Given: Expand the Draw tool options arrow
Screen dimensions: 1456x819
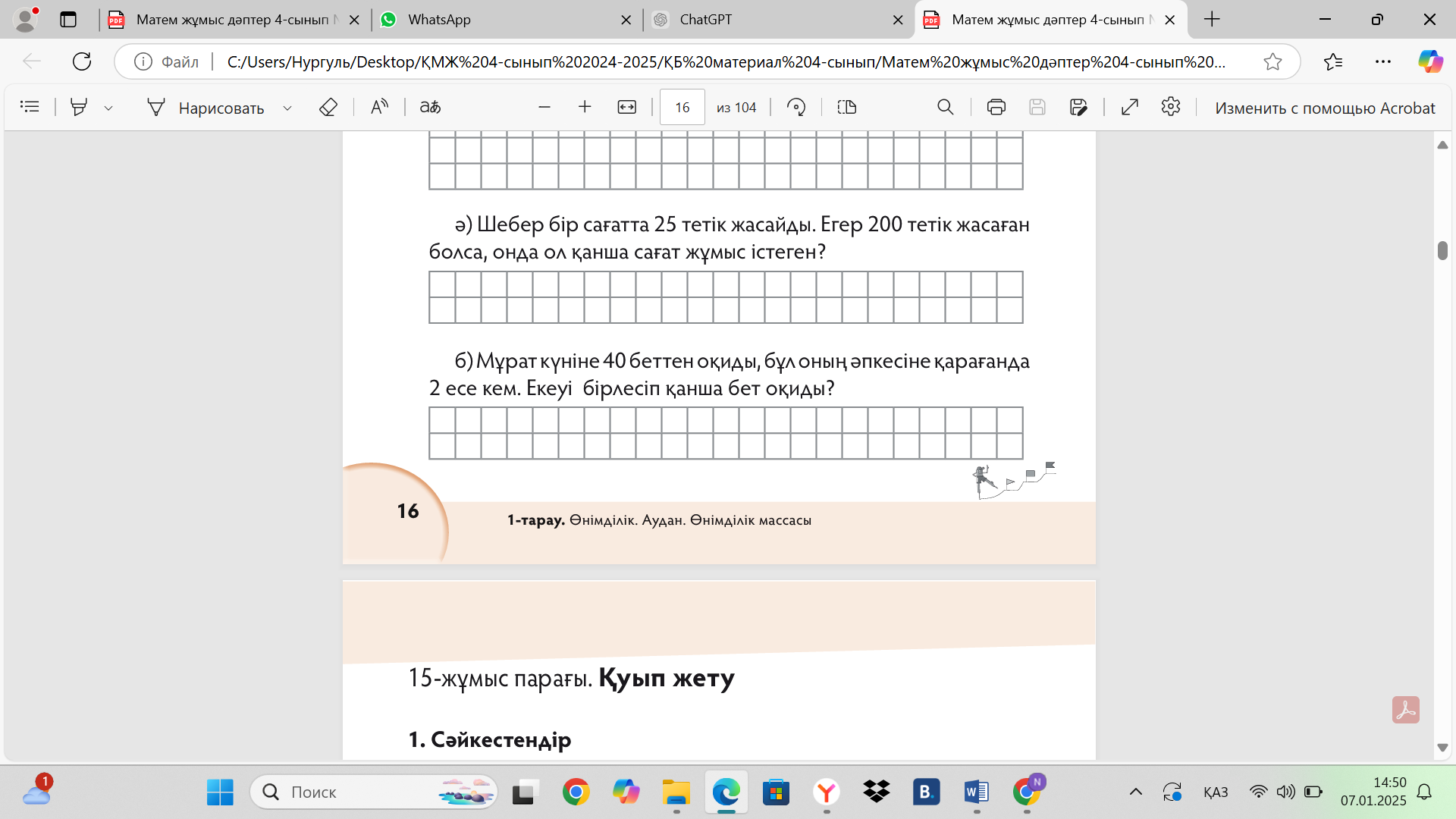Looking at the screenshot, I should [x=287, y=108].
